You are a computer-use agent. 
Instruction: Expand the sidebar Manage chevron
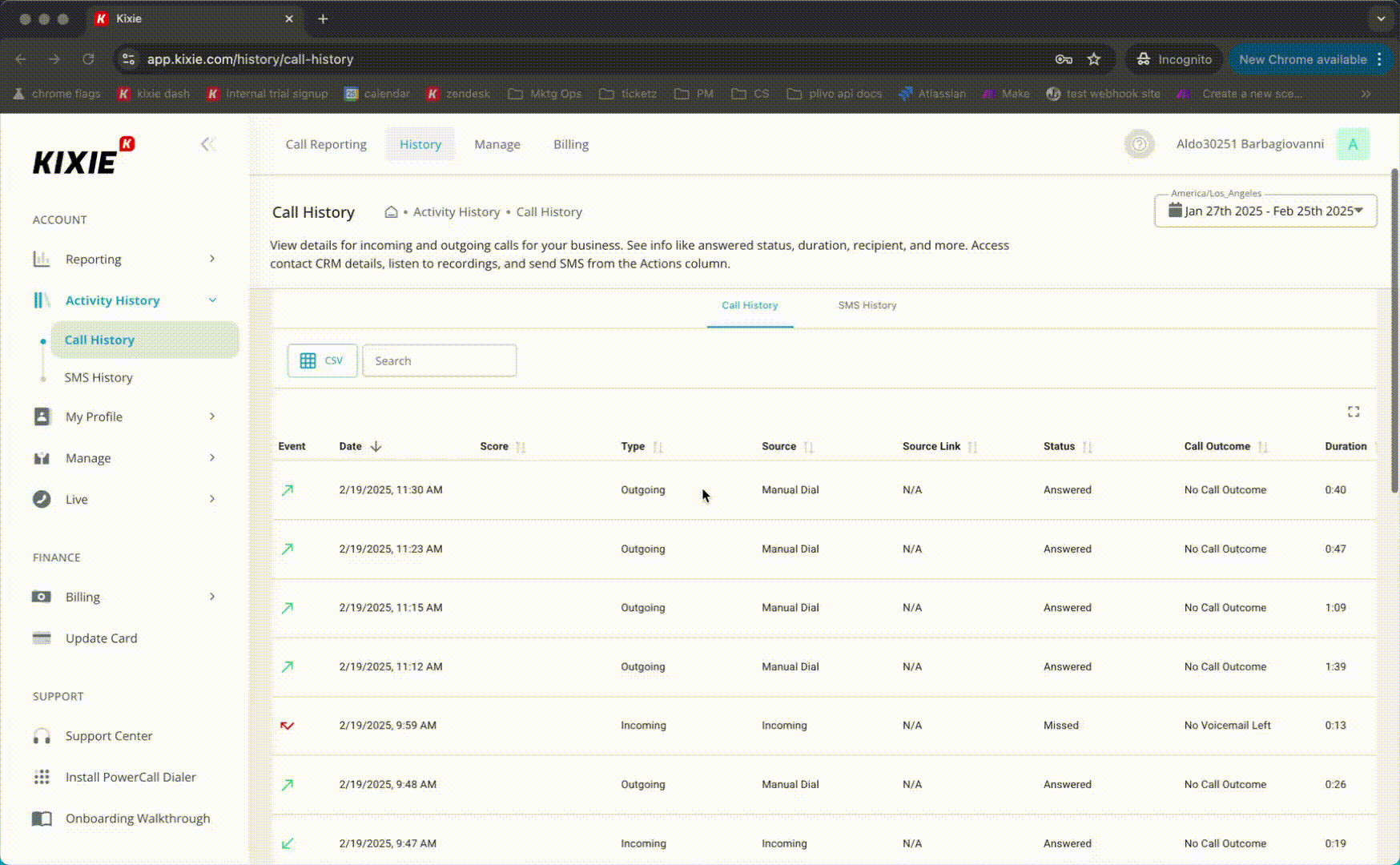(212, 458)
